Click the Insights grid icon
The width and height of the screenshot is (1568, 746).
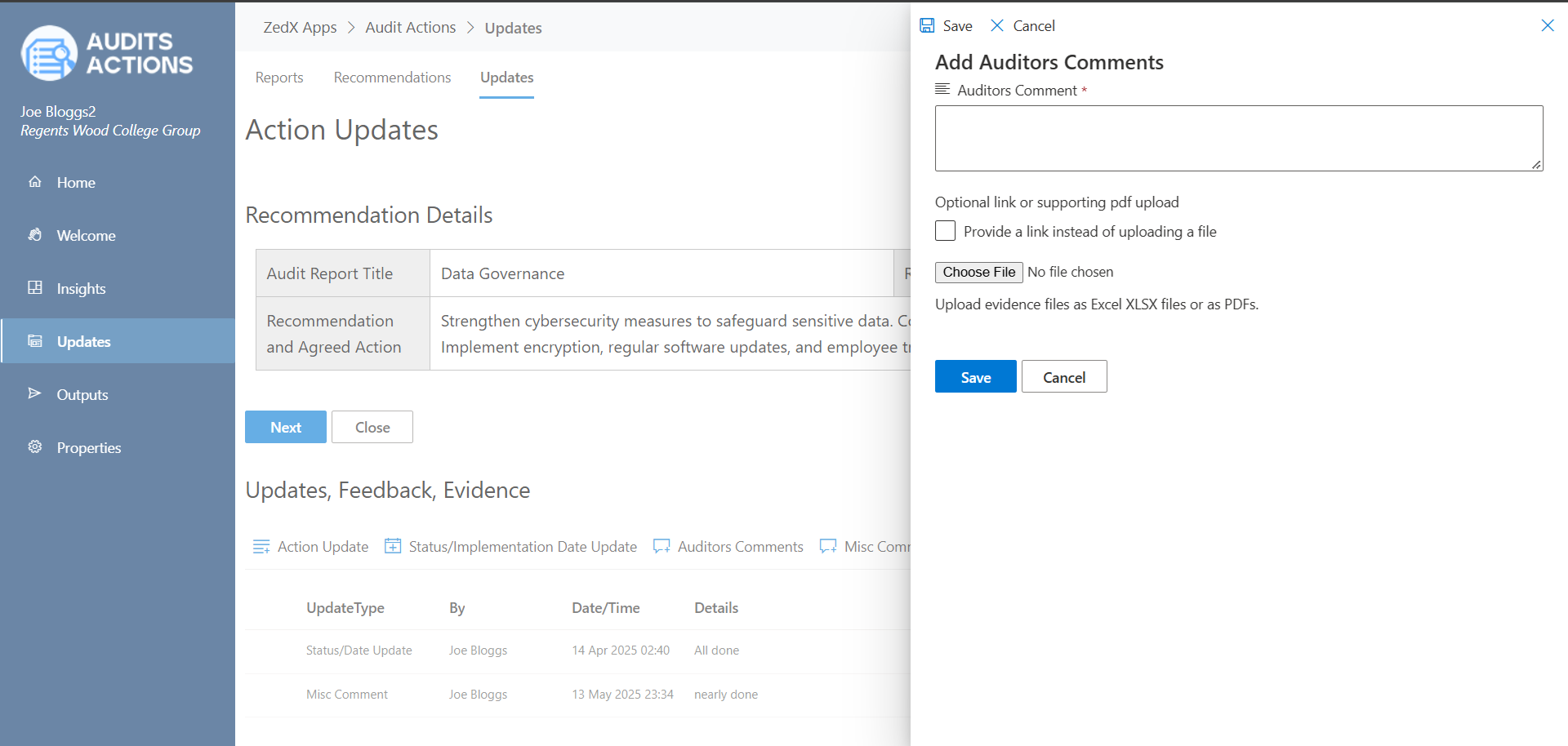click(35, 287)
